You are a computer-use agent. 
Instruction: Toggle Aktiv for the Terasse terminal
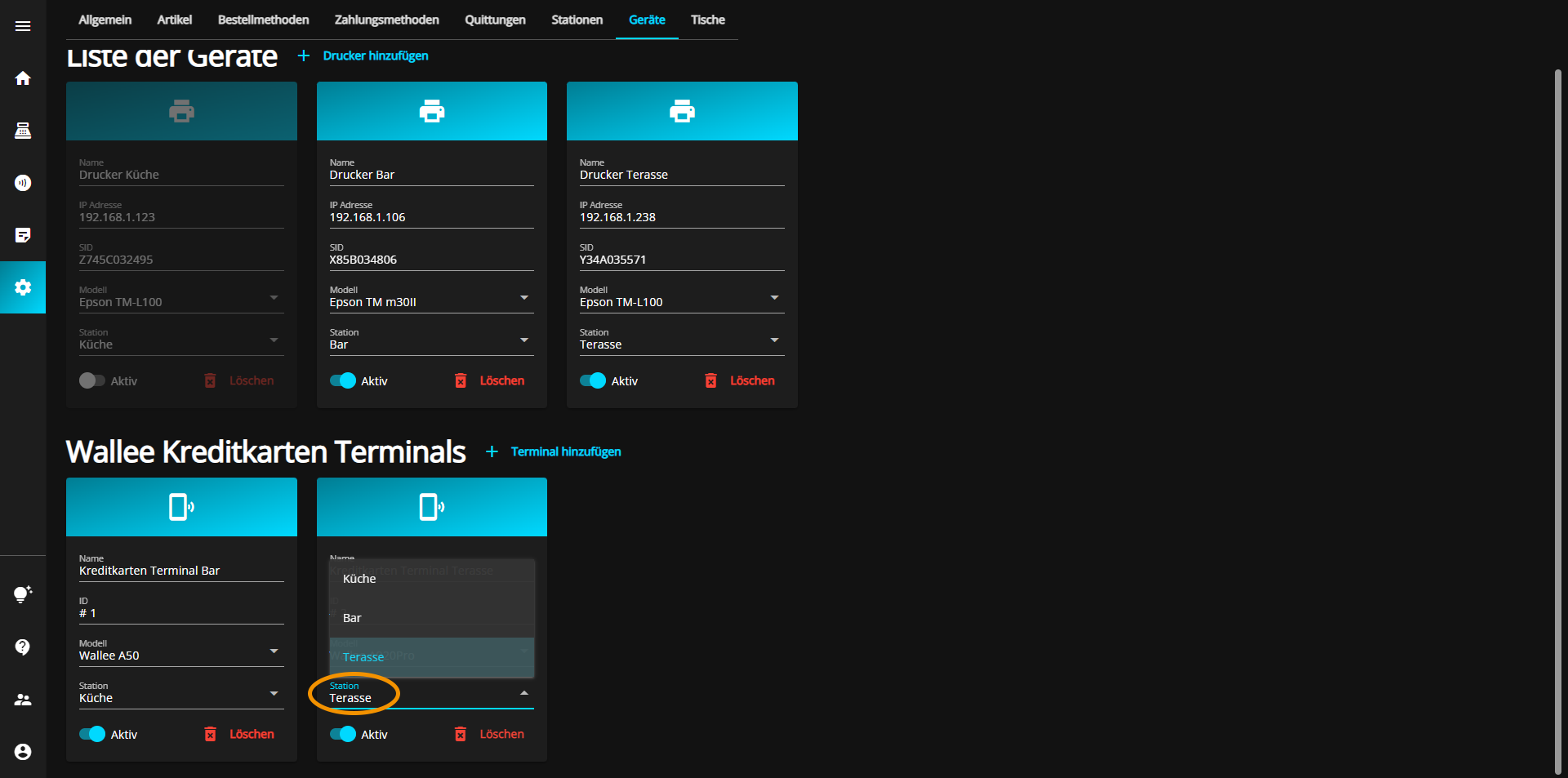click(343, 734)
